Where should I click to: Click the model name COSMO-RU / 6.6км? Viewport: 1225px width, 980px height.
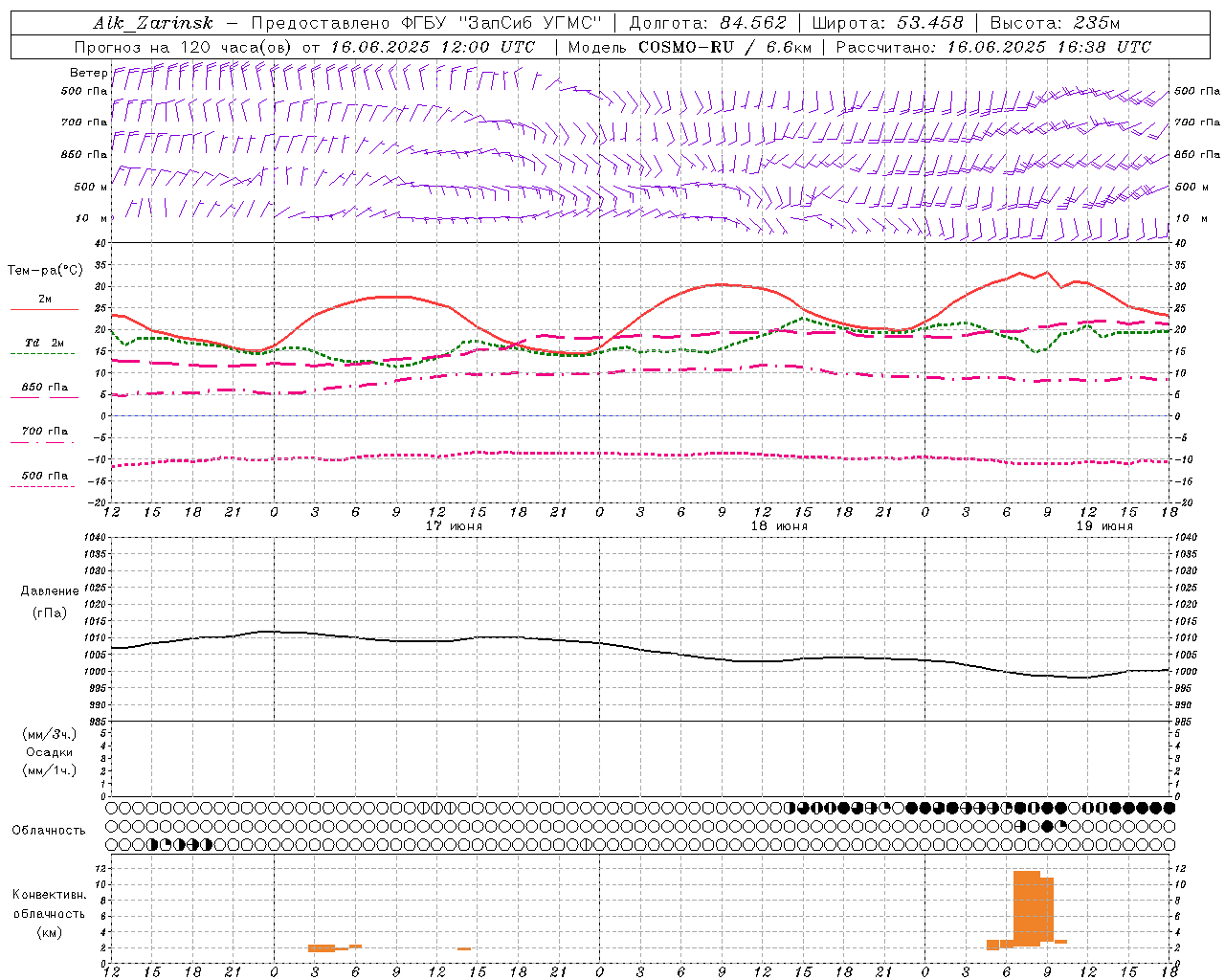click(726, 47)
